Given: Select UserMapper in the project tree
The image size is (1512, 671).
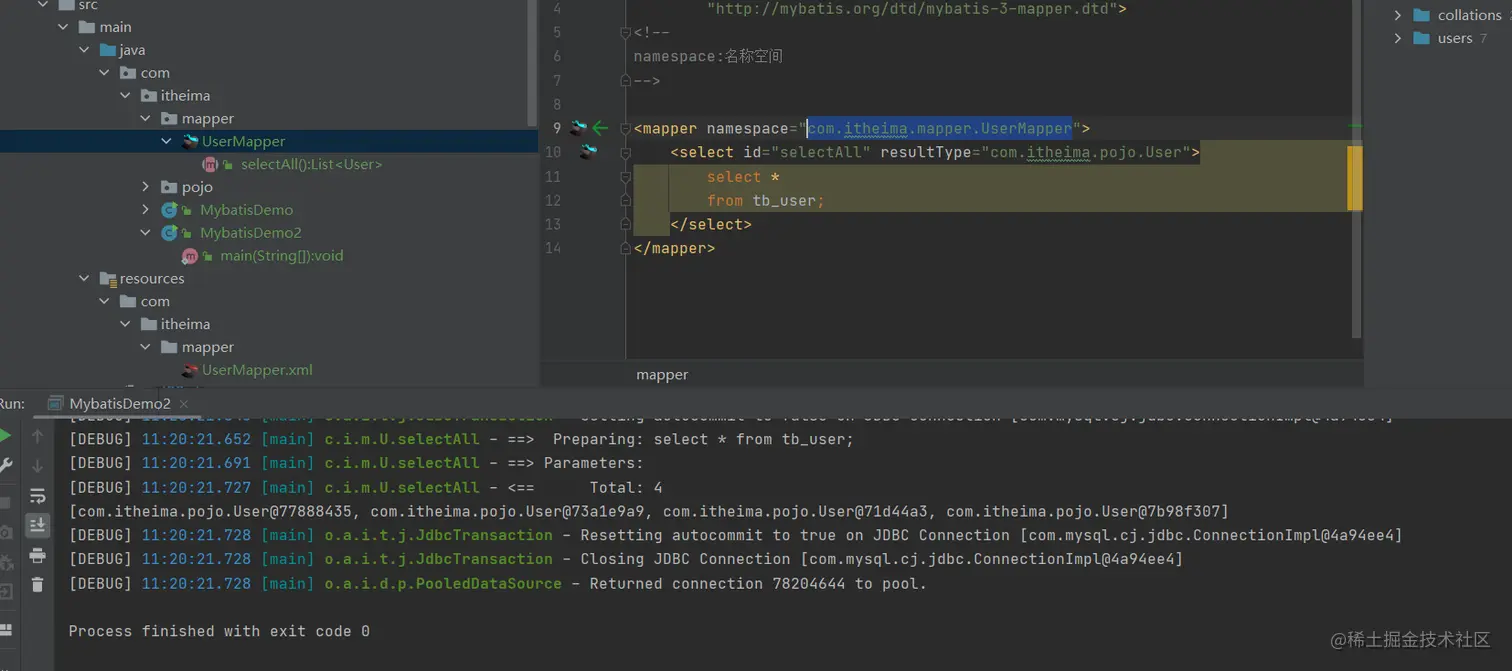Looking at the screenshot, I should tap(243, 141).
